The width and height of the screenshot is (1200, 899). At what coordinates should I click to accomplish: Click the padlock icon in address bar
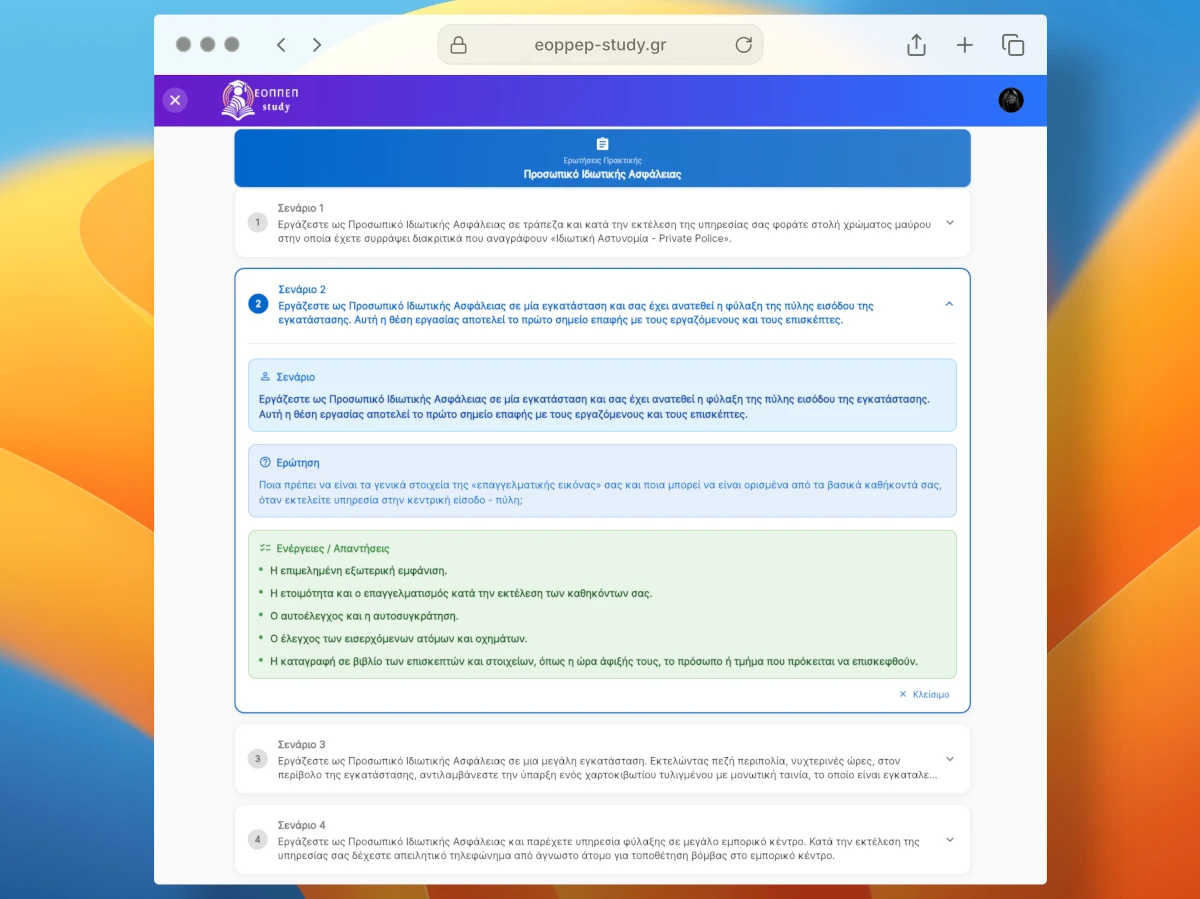[x=459, y=45]
